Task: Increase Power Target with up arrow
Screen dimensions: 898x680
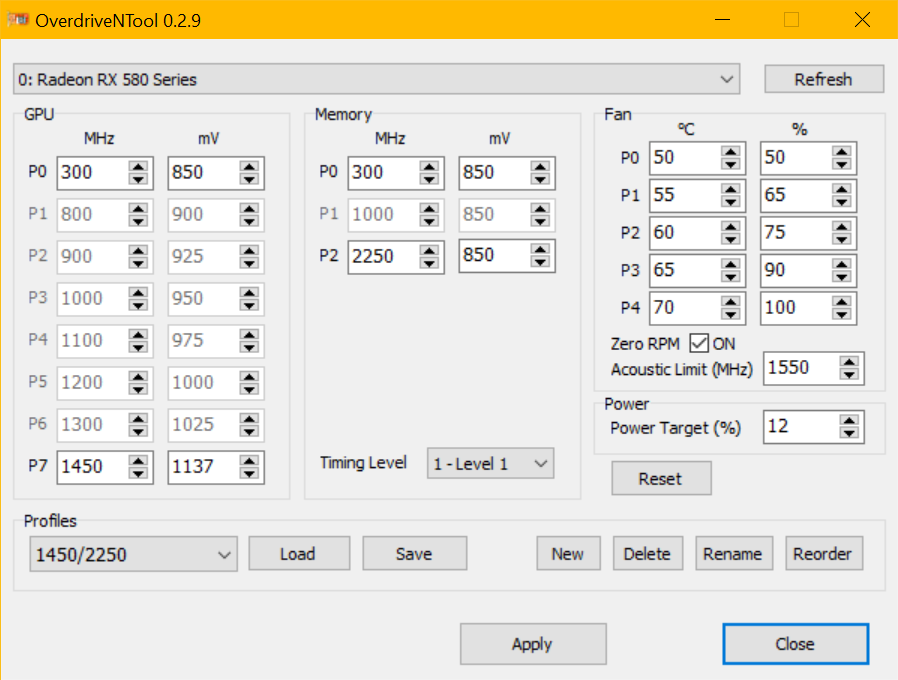Action: (x=849, y=420)
